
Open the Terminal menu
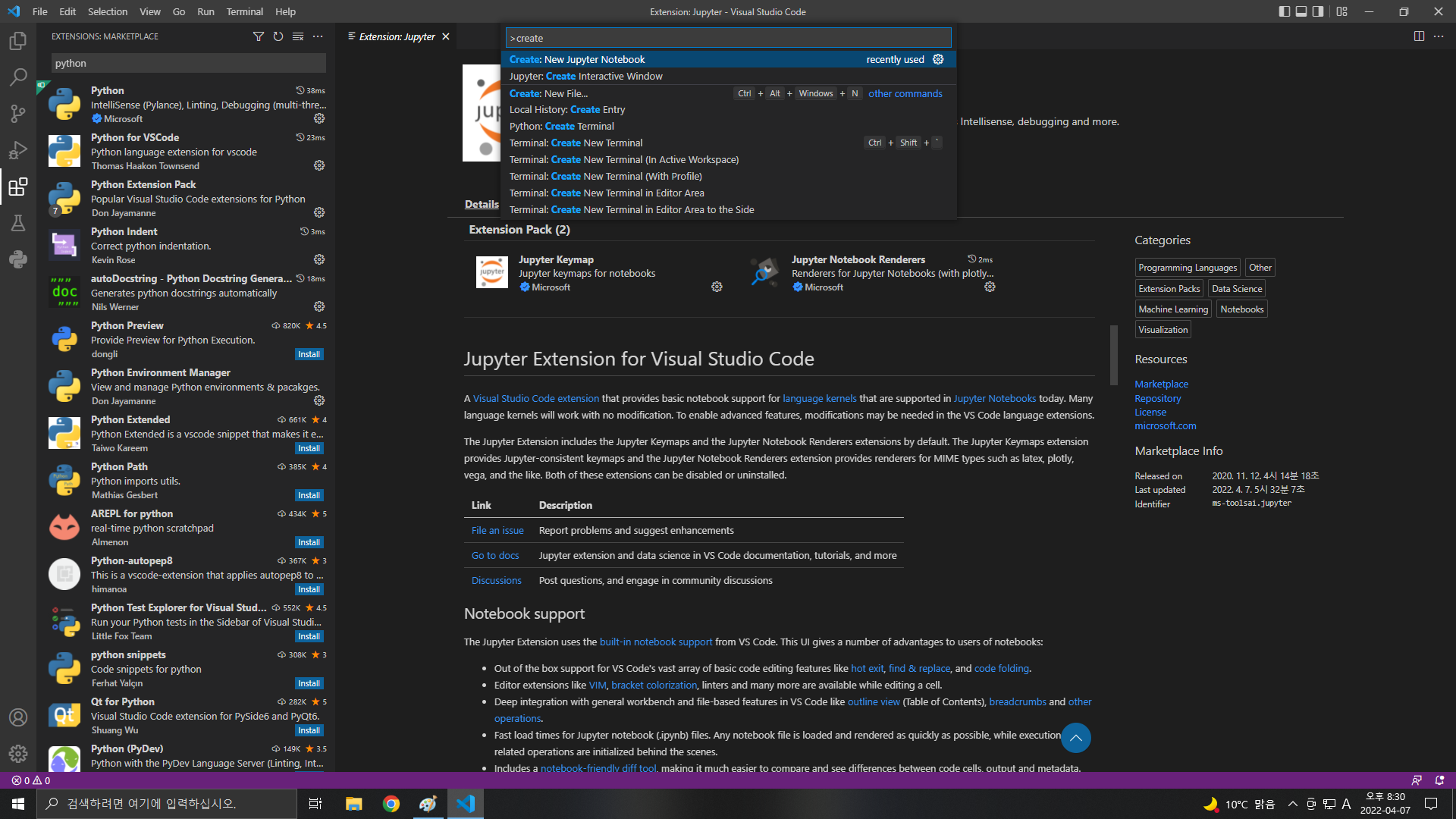point(244,11)
